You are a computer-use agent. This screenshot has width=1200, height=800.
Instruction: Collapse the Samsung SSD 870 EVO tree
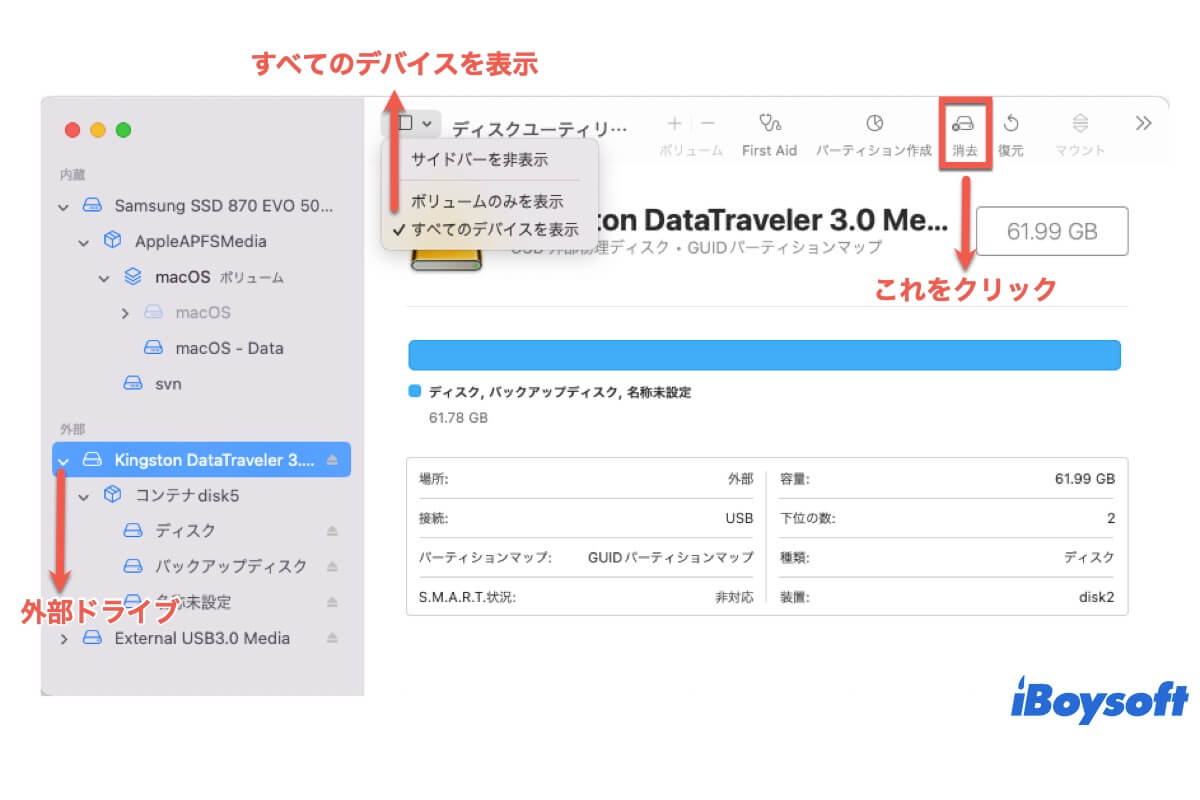click(63, 206)
